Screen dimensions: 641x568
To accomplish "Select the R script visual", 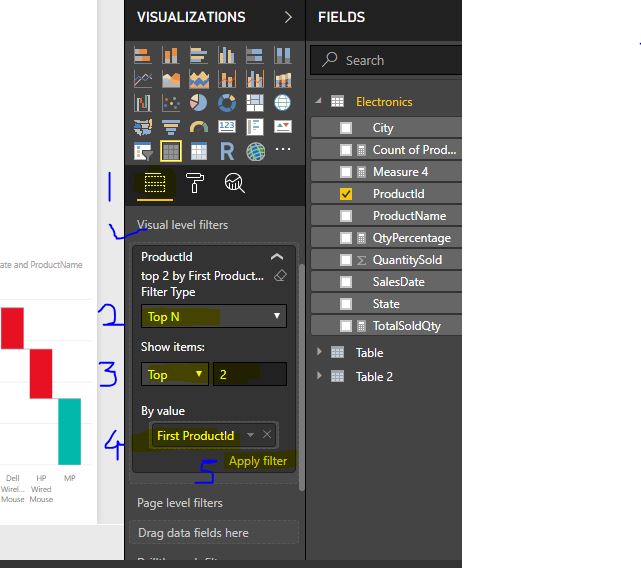I will point(226,151).
